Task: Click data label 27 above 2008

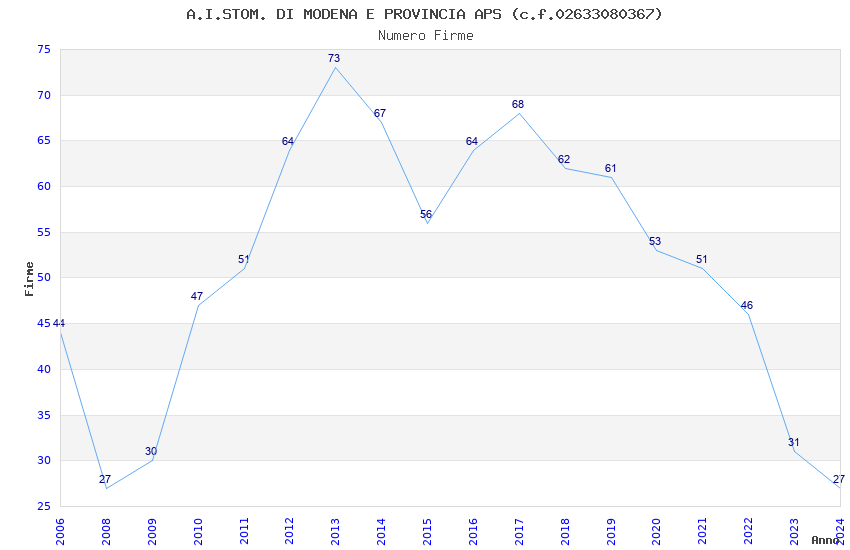Action: click(105, 480)
